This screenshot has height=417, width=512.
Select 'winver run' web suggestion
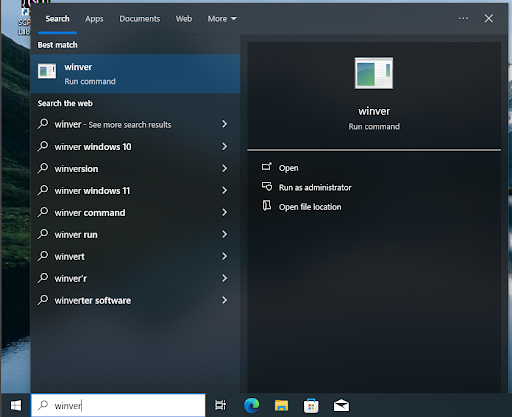tap(135, 235)
